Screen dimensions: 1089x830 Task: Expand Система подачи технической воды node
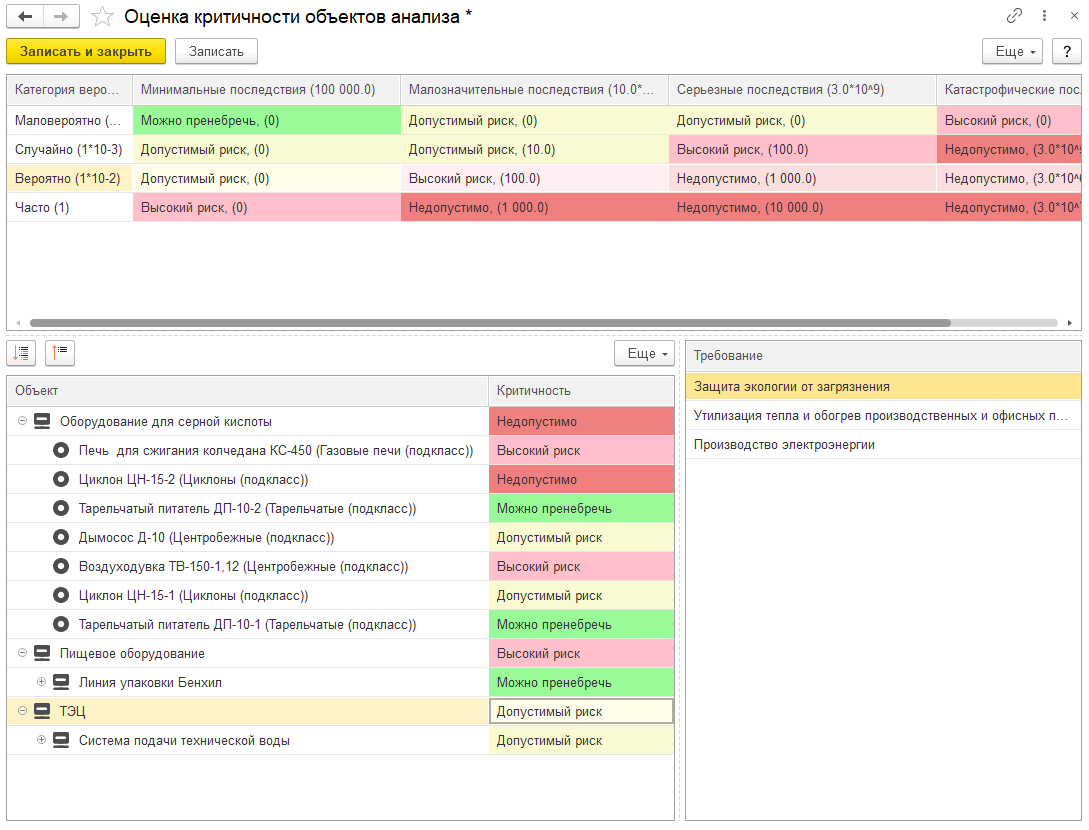tap(42, 740)
